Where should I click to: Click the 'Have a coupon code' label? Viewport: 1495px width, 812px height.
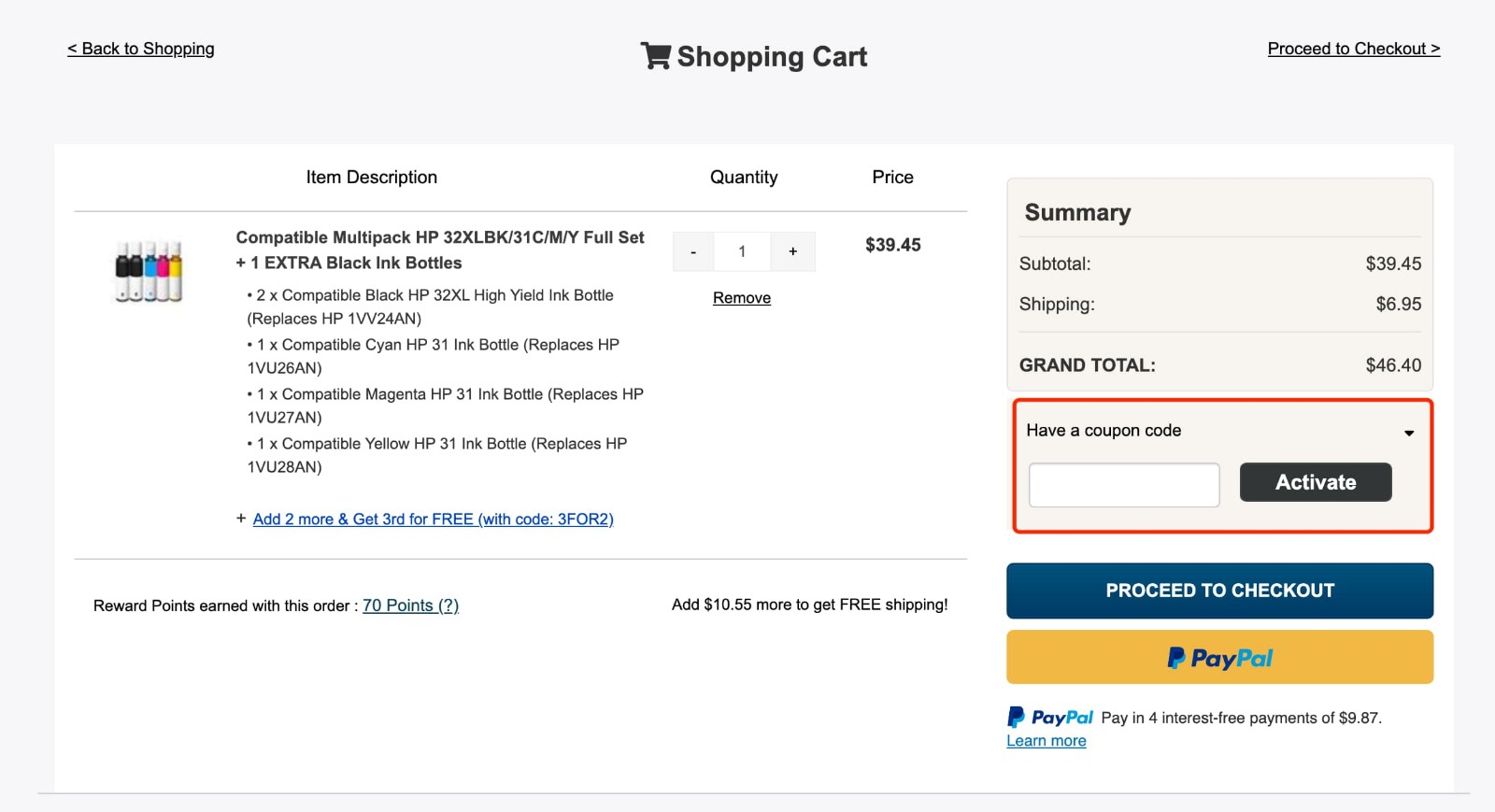(x=1103, y=431)
